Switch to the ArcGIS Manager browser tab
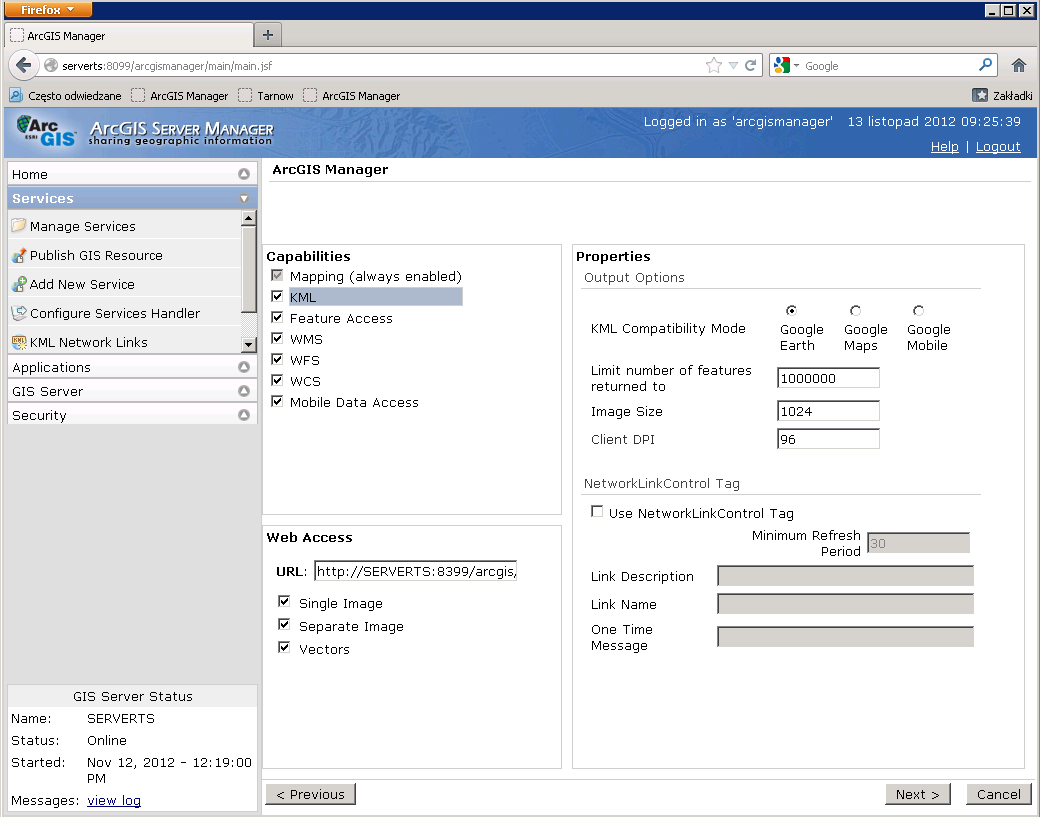The image size is (1040, 817). (x=129, y=36)
